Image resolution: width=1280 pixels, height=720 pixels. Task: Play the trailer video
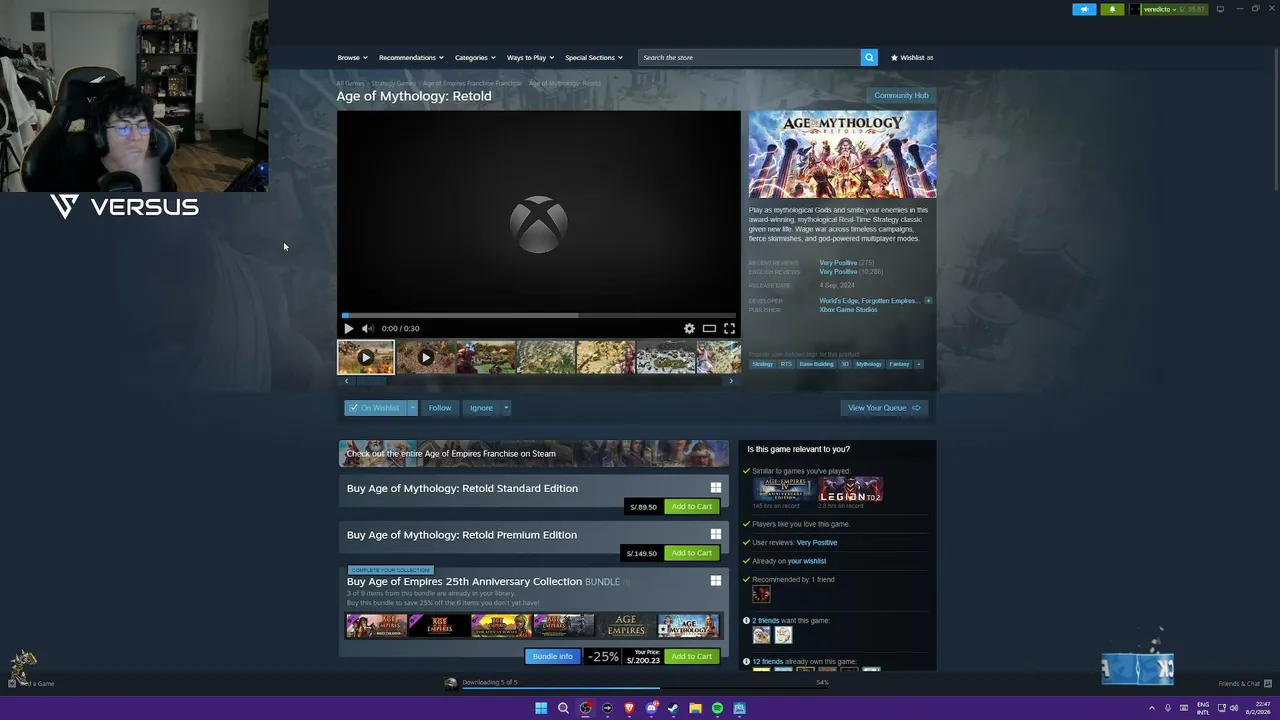pos(348,328)
